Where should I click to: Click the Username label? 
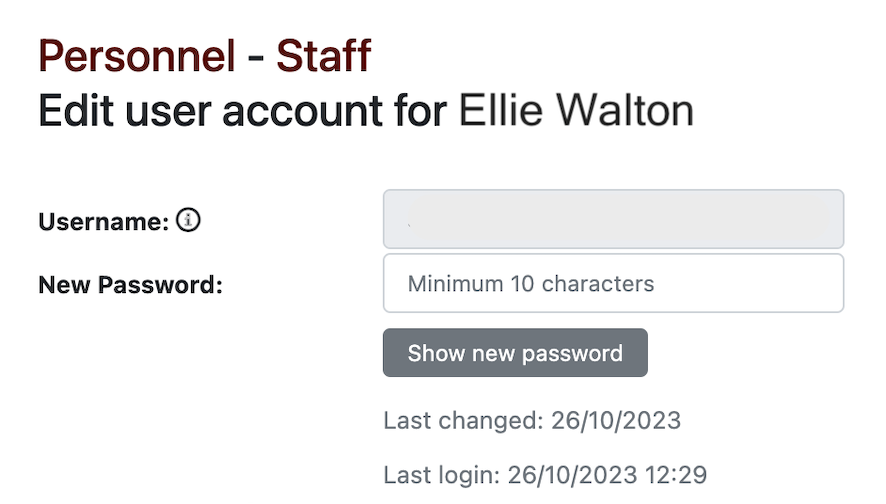point(104,221)
